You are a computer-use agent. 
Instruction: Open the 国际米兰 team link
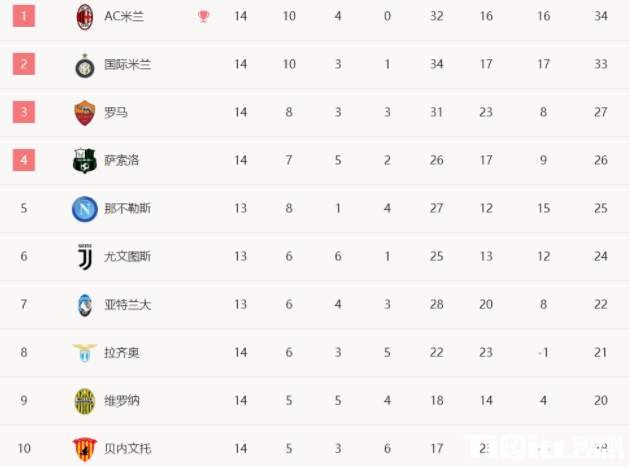(x=128, y=64)
